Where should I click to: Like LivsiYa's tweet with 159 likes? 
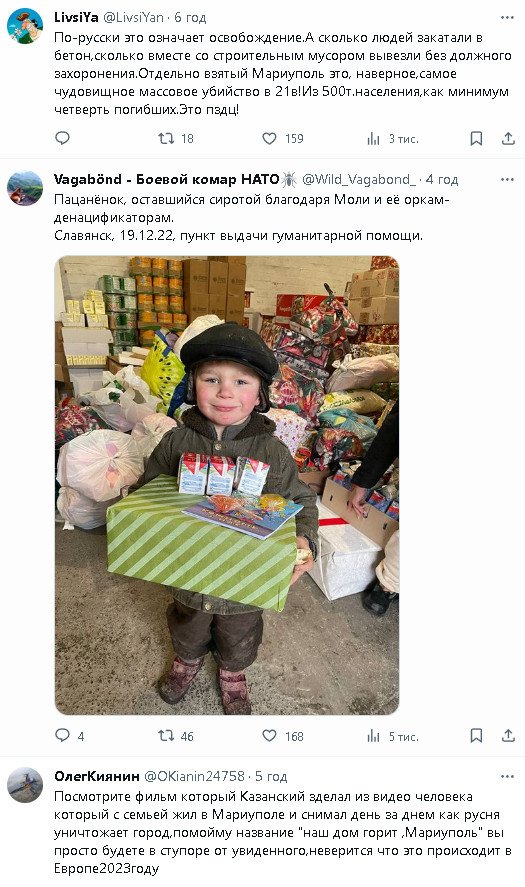283,138
